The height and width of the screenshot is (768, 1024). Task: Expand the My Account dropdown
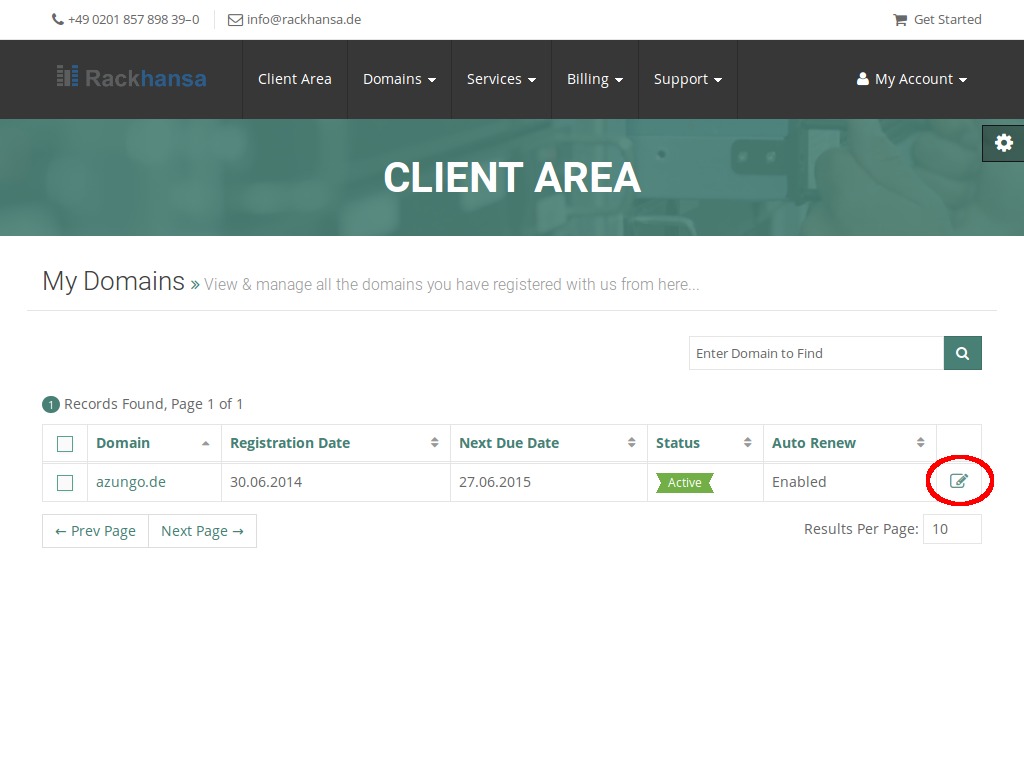912,79
